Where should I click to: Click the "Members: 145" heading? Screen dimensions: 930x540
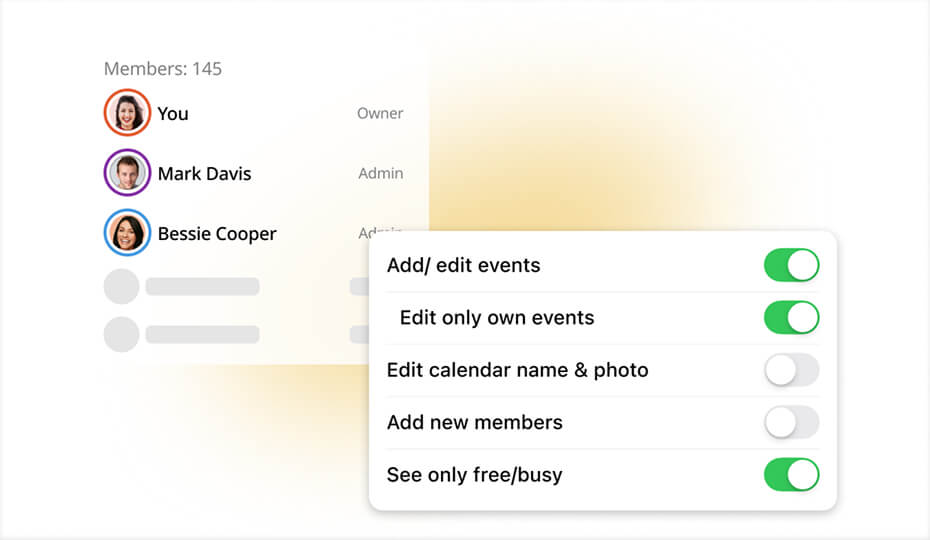(163, 69)
